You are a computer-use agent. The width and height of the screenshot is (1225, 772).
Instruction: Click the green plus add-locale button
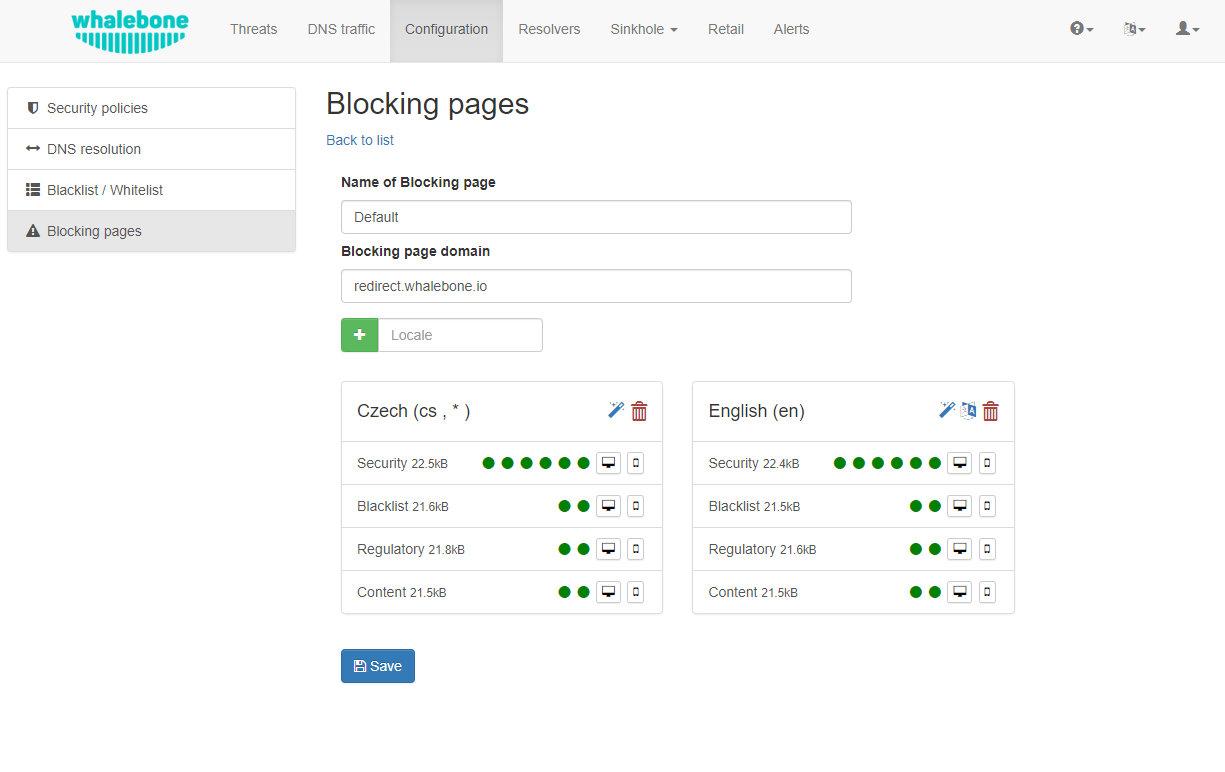click(360, 335)
